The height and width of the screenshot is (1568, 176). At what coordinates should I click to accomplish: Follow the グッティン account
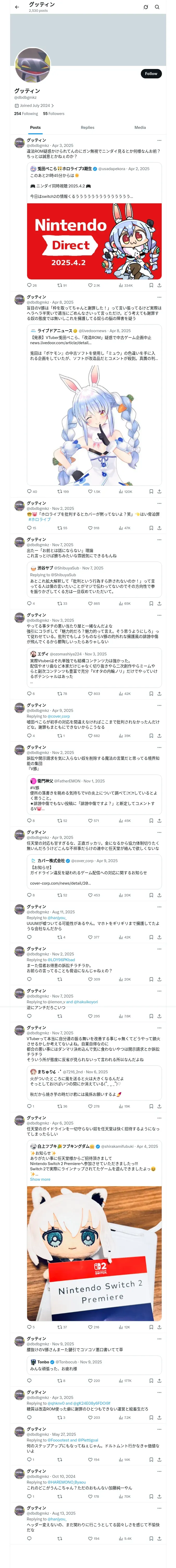tap(150, 74)
